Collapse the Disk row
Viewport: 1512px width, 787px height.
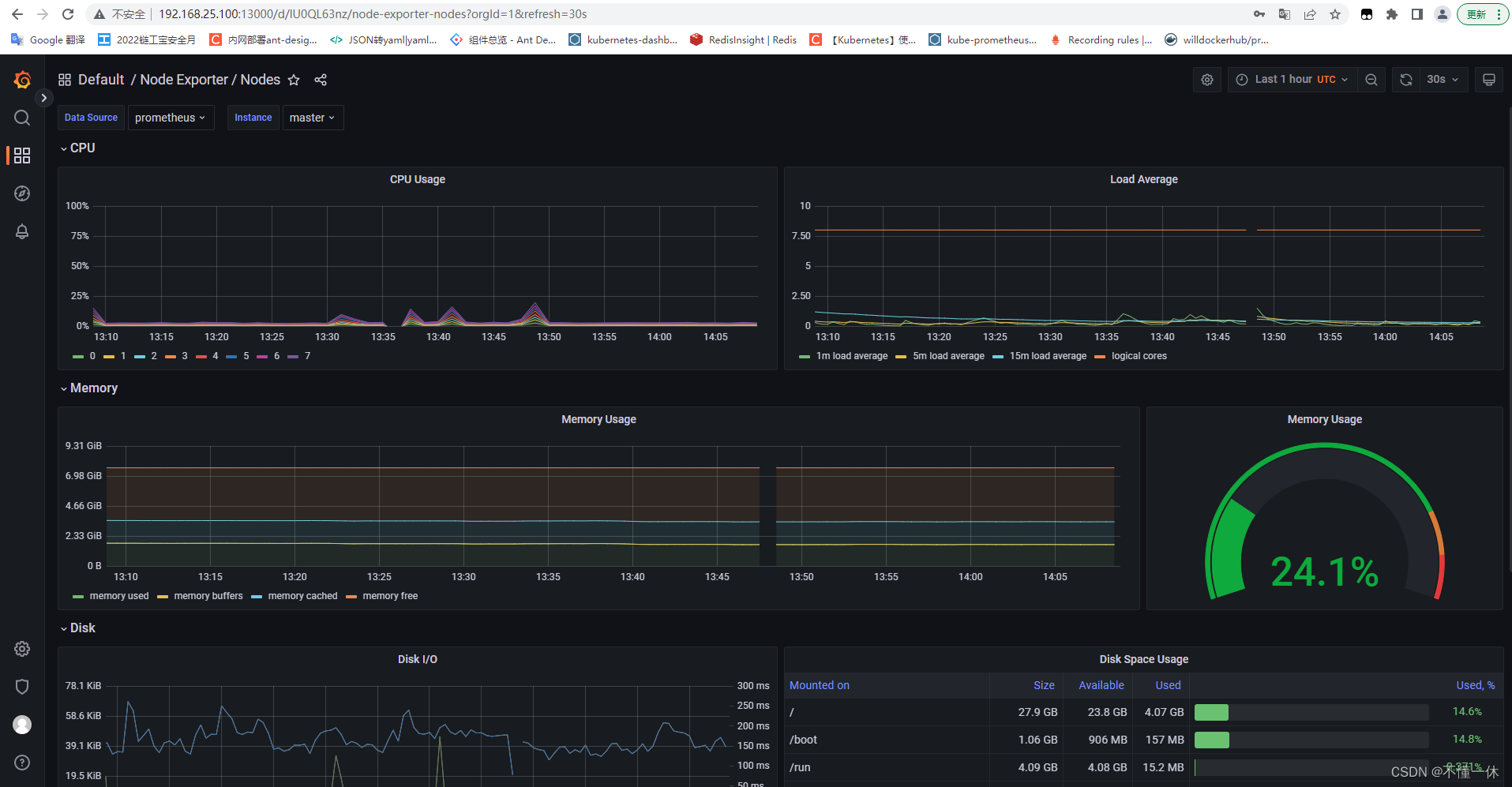[77, 628]
